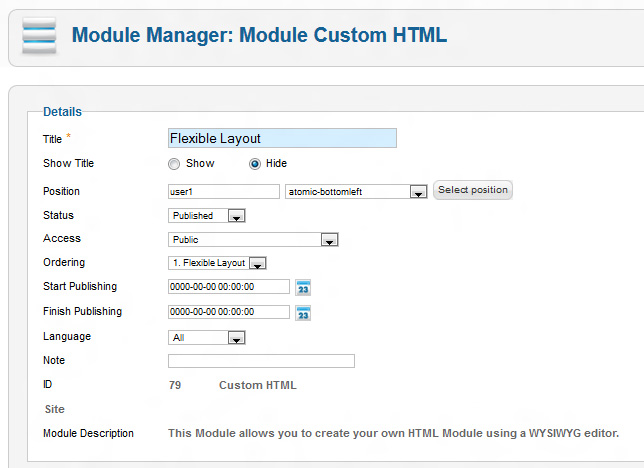Click the empty Note text field

coord(261,361)
